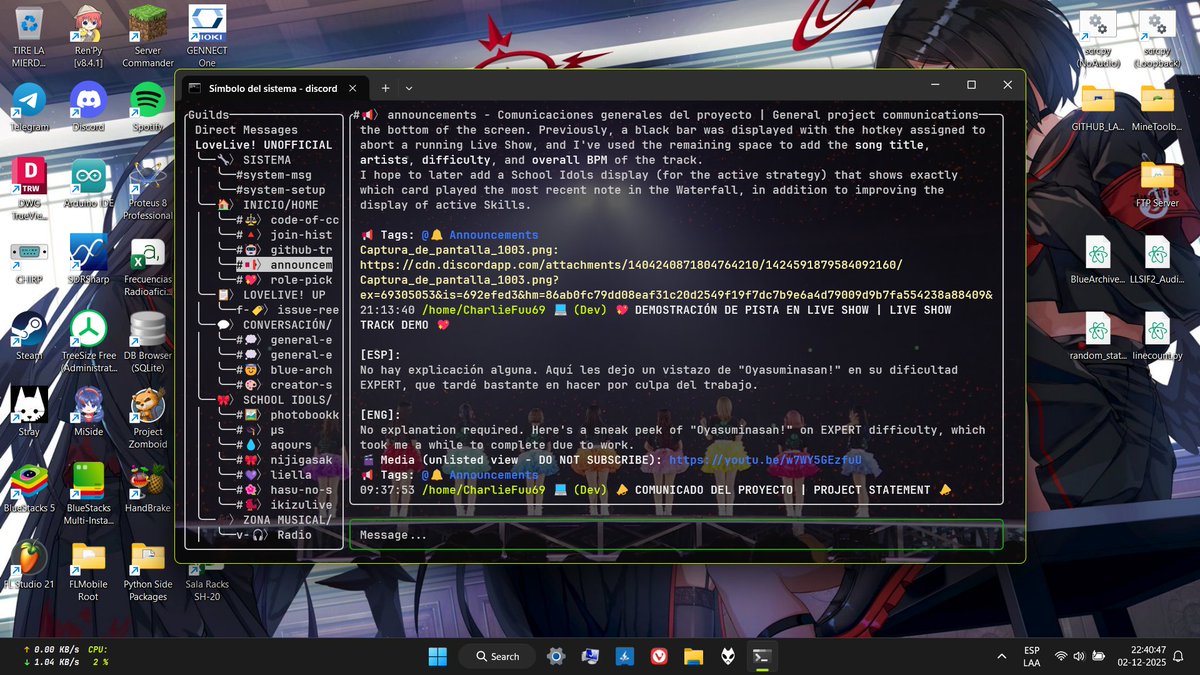This screenshot has width=1200, height=675.
Task: Select the FLMobile Root folder
Action: point(88,570)
